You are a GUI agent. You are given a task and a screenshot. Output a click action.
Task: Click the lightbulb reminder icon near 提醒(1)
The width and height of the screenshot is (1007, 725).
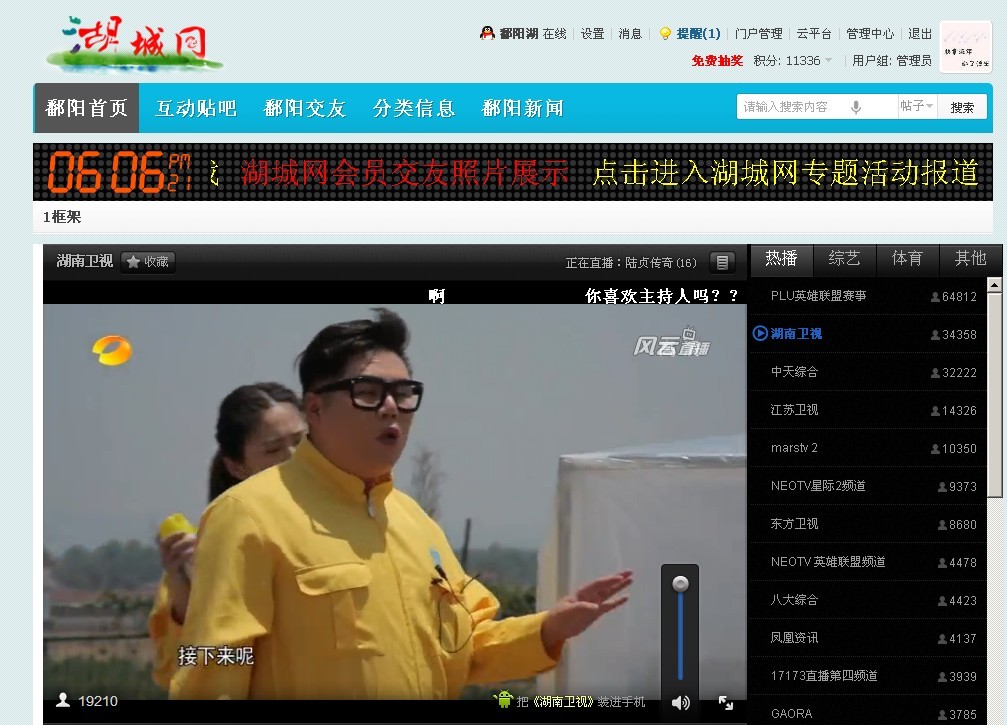click(664, 33)
